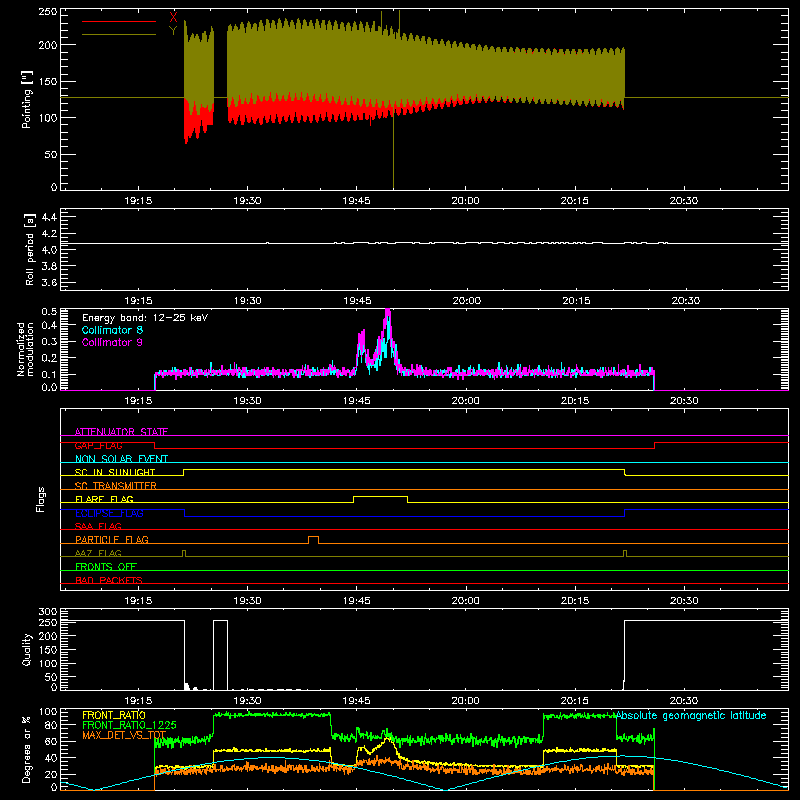Click the BAD_PACKETS flag label
The image size is (800, 800).
pos(109,580)
